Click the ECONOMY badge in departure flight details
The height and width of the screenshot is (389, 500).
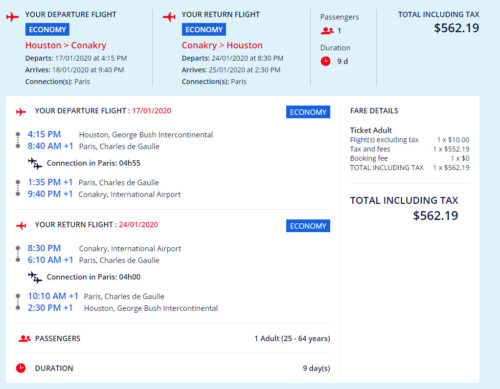(308, 112)
